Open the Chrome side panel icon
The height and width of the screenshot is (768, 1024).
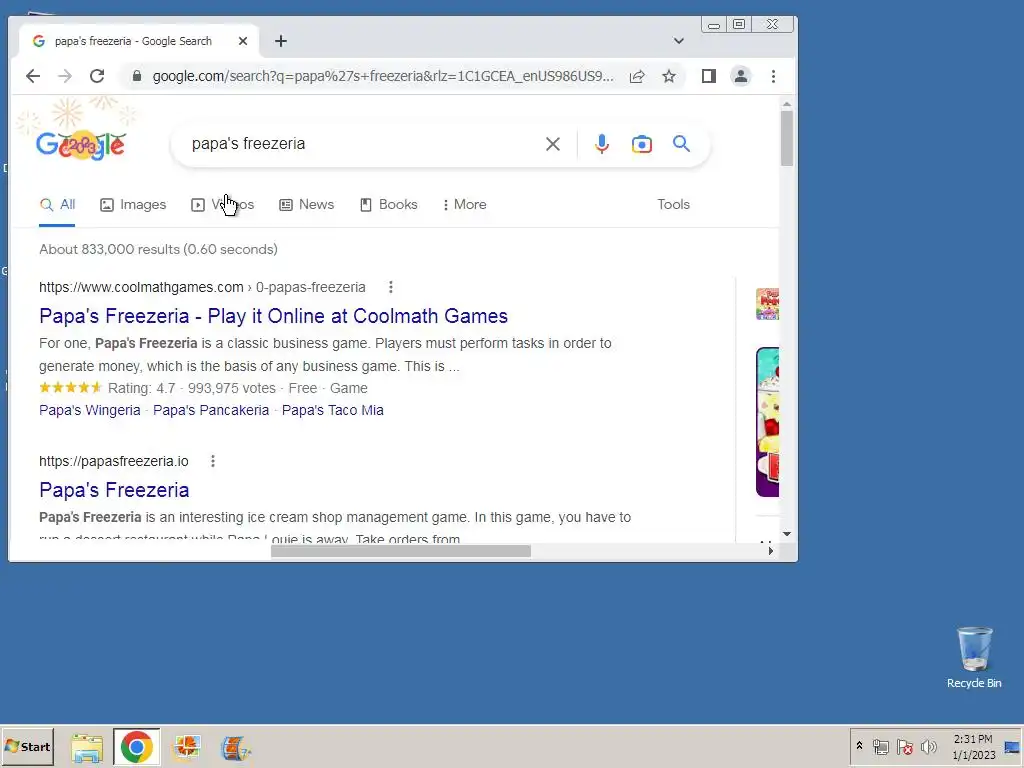709,76
